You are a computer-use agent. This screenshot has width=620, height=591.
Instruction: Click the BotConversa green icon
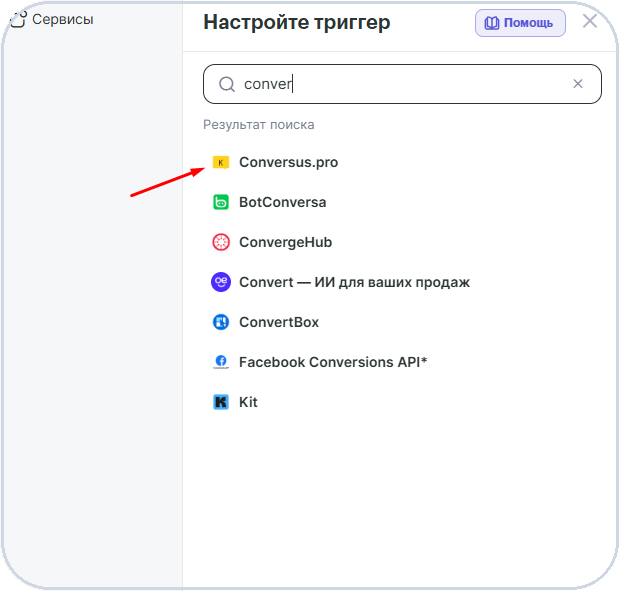pos(221,202)
